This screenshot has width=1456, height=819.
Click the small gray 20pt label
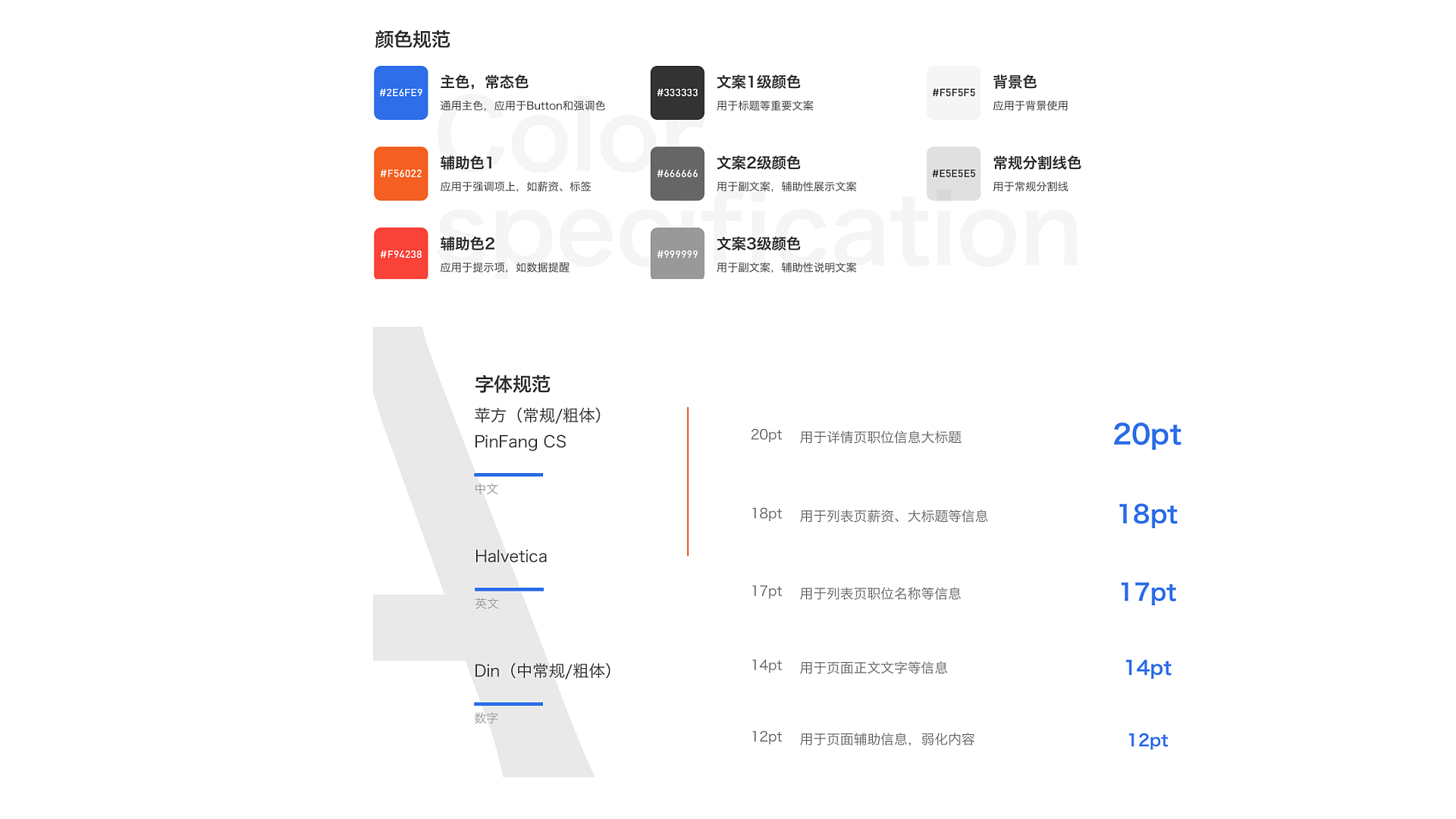[766, 435]
